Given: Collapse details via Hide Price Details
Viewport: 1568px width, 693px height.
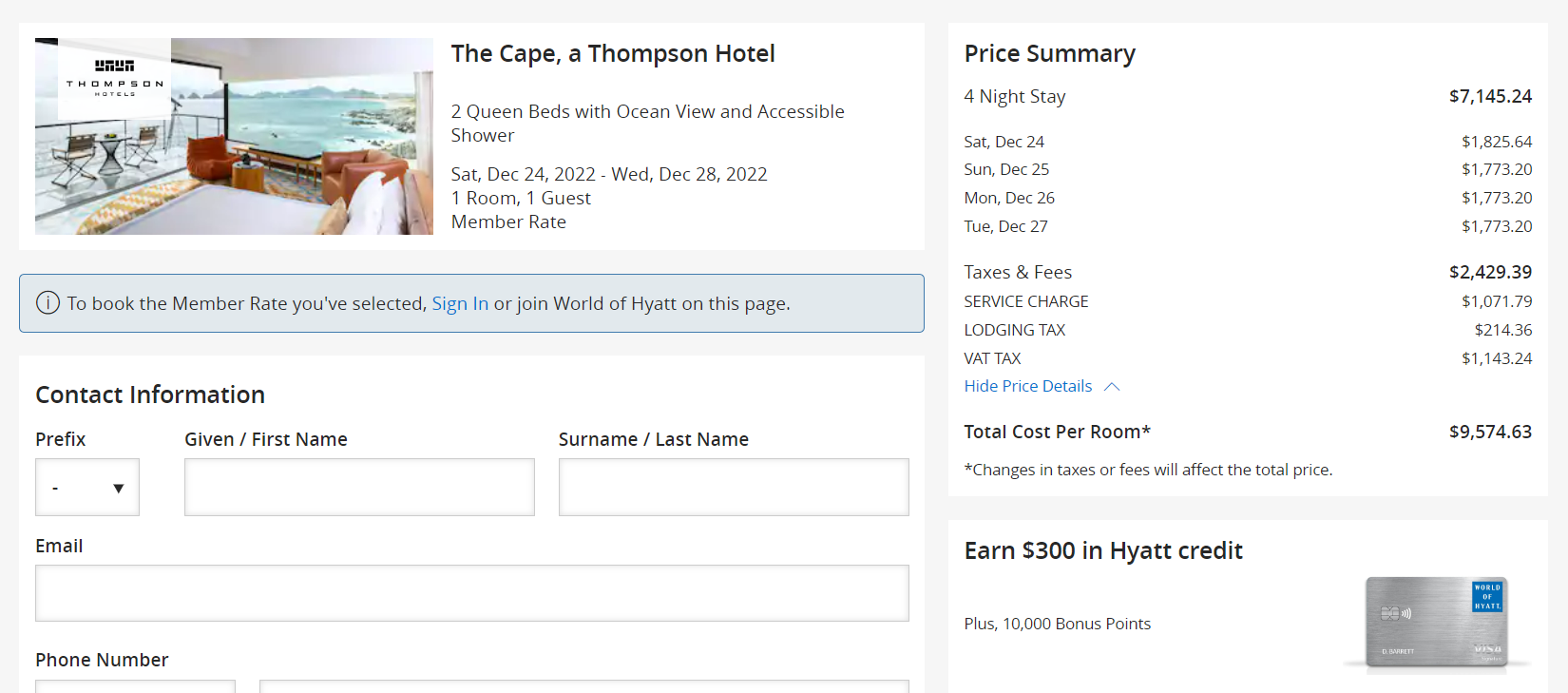Looking at the screenshot, I should pos(1028,386).
